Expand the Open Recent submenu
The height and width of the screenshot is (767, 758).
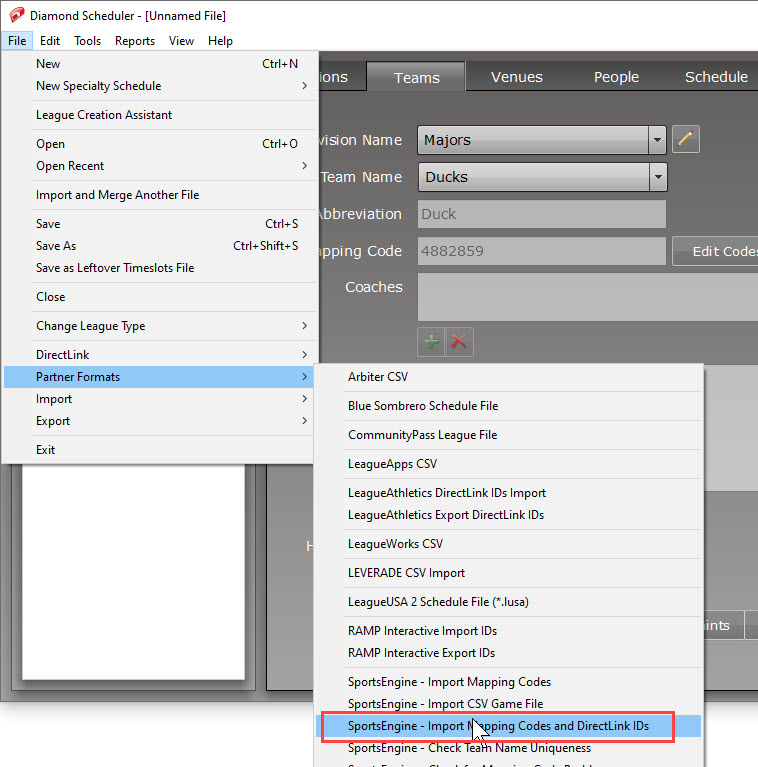pyautogui.click(x=160, y=166)
